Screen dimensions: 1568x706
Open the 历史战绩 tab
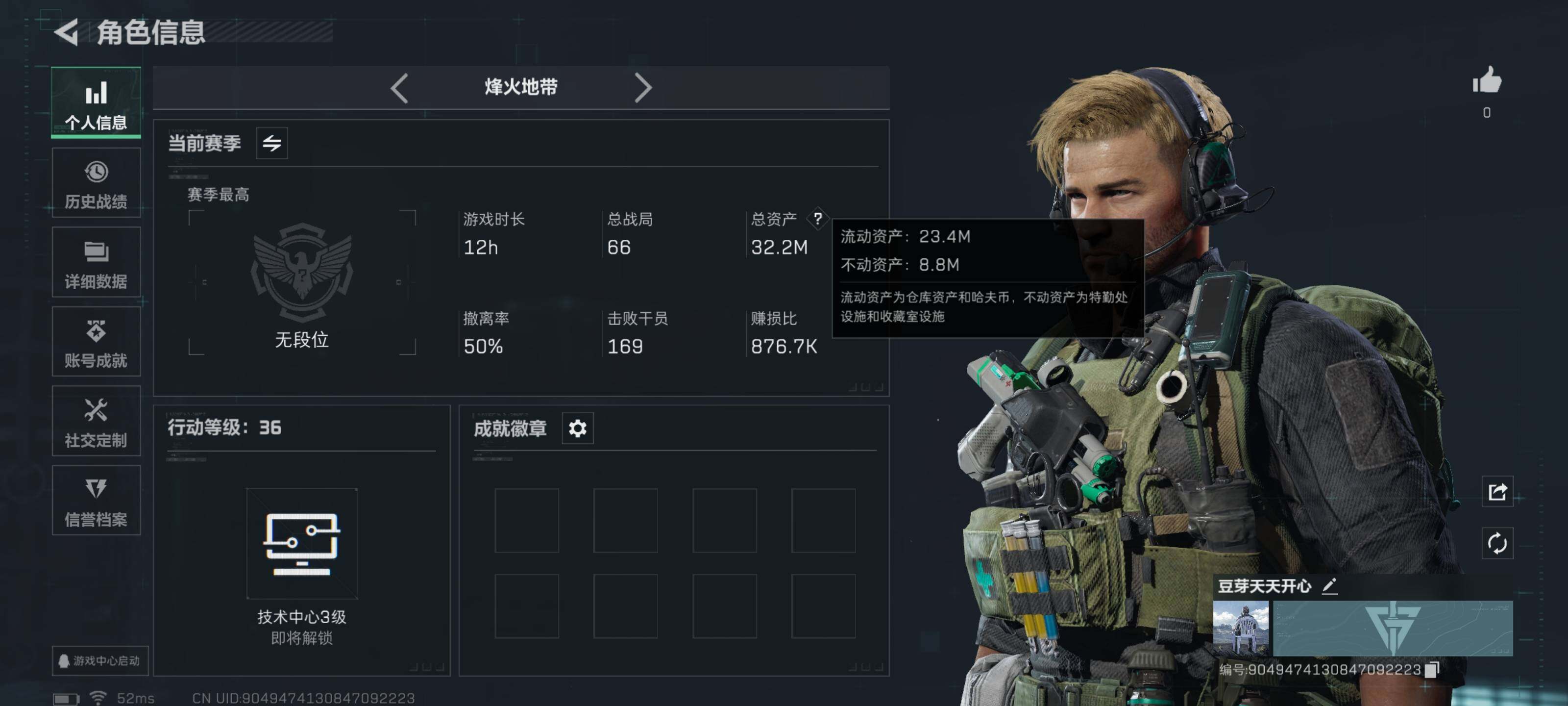coord(96,183)
